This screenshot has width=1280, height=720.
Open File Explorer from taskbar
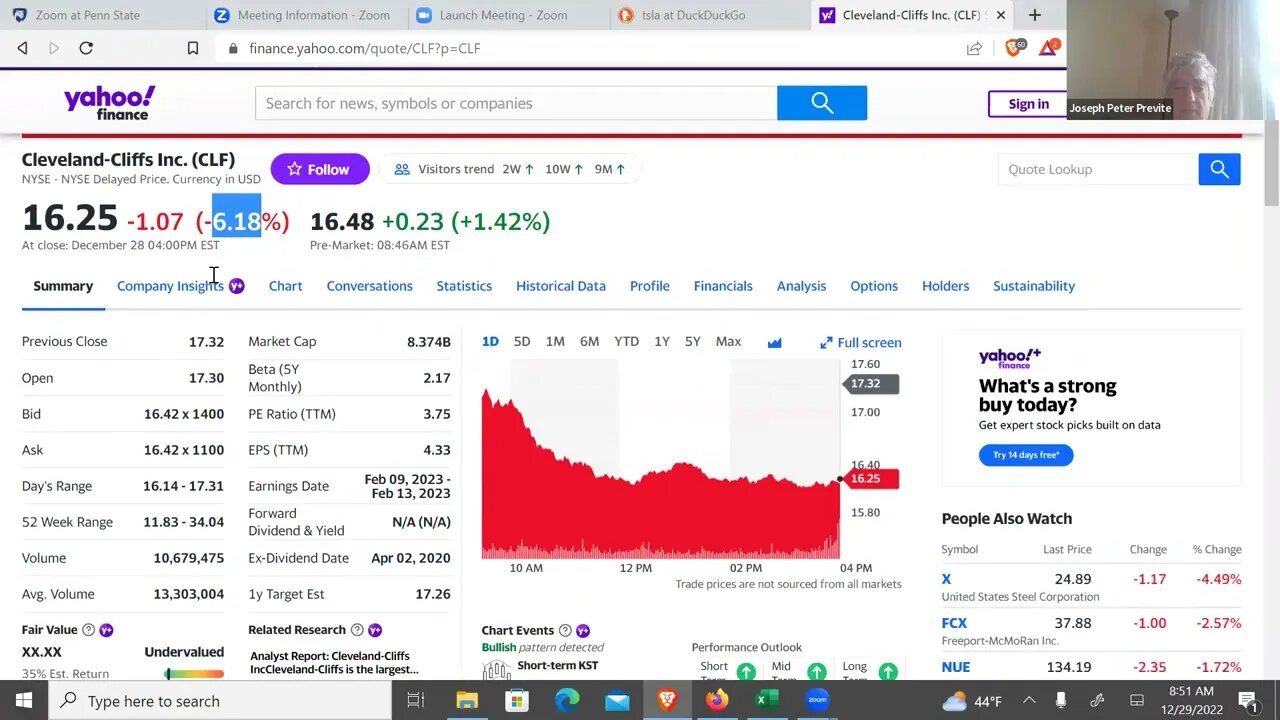pos(467,701)
